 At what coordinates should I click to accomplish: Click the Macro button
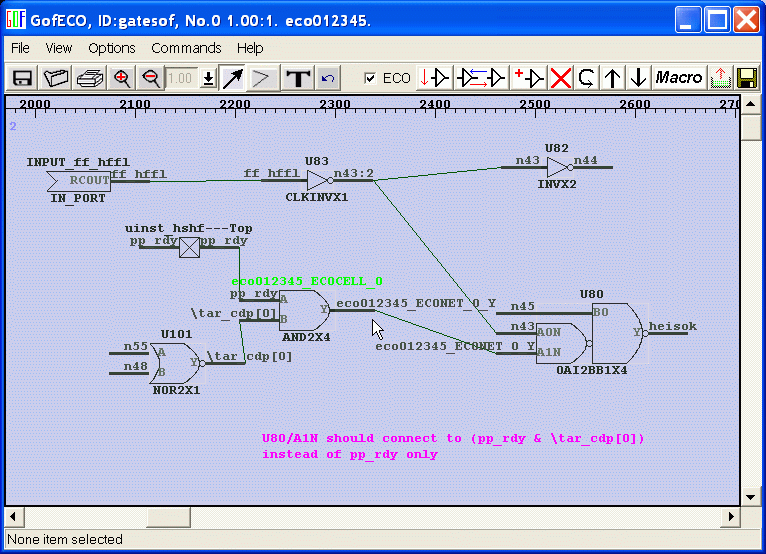678,78
